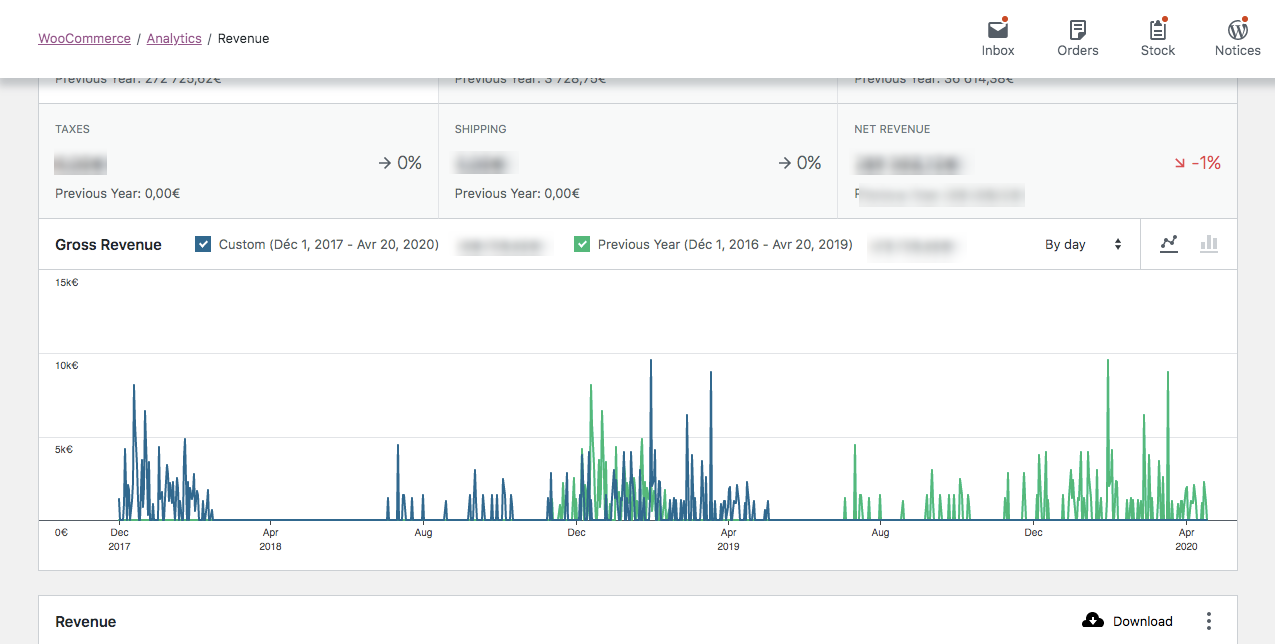Image resolution: width=1275 pixels, height=644 pixels.
Task: Toggle the Previous Year series label
Action: click(x=724, y=244)
